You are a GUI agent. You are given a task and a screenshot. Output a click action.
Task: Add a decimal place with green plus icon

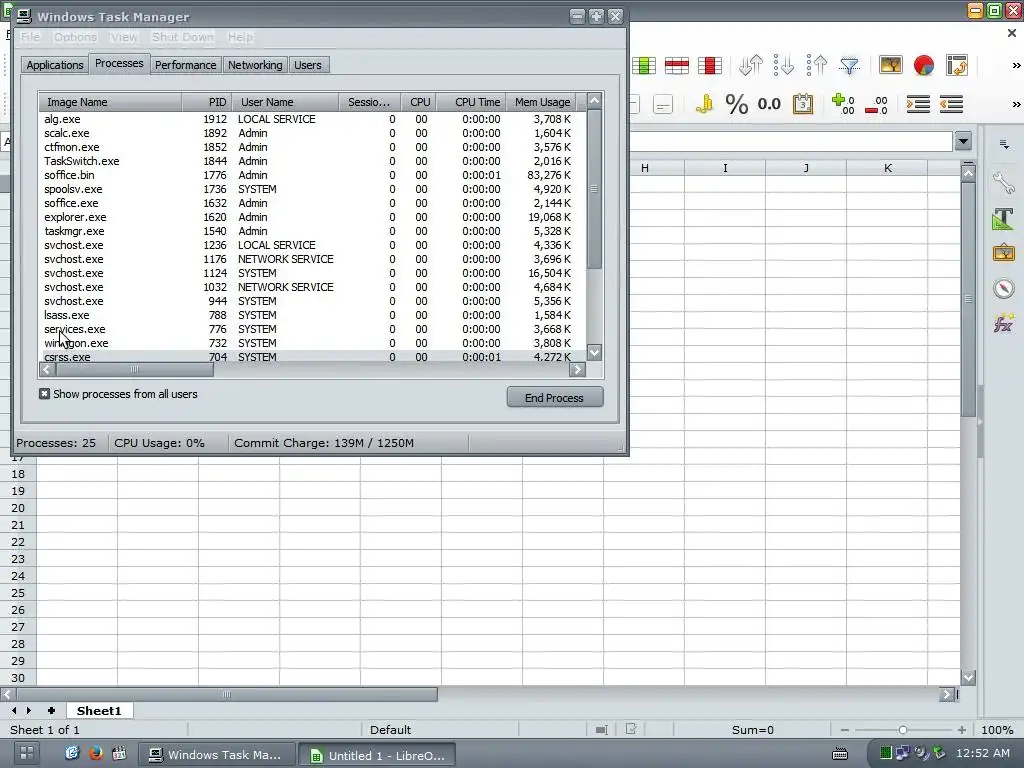(x=843, y=104)
